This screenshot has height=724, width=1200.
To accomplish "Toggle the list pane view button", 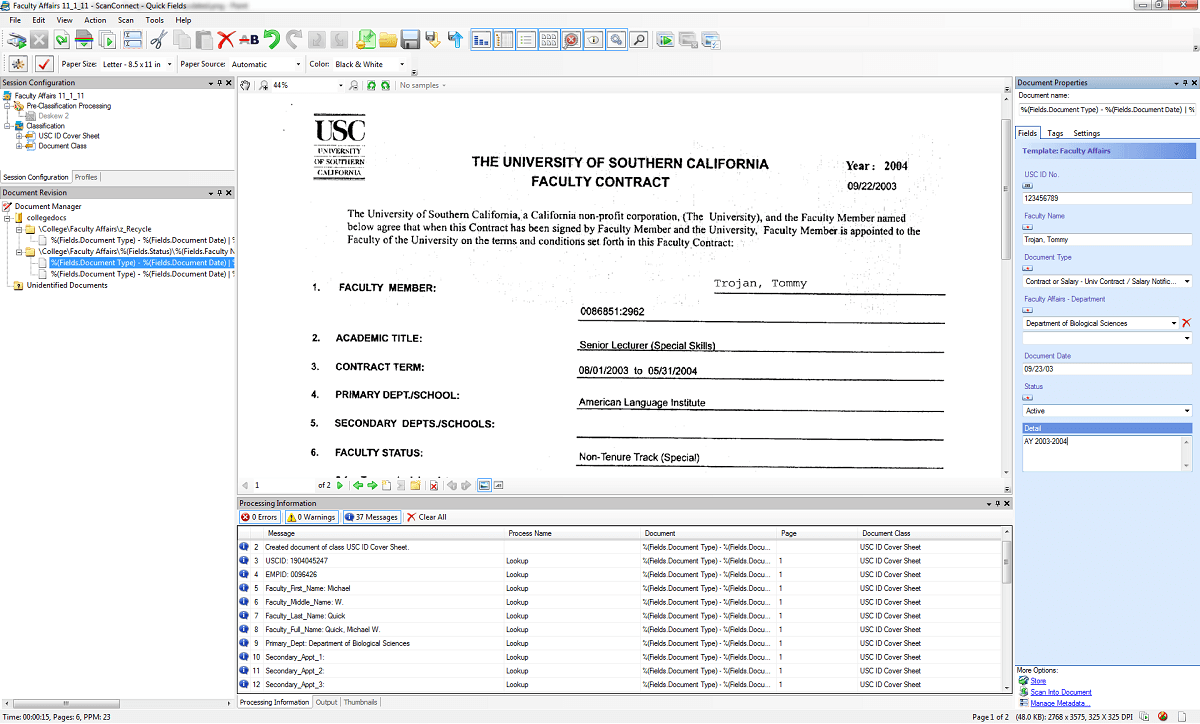I will pyautogui.click(x=526, y=40).
